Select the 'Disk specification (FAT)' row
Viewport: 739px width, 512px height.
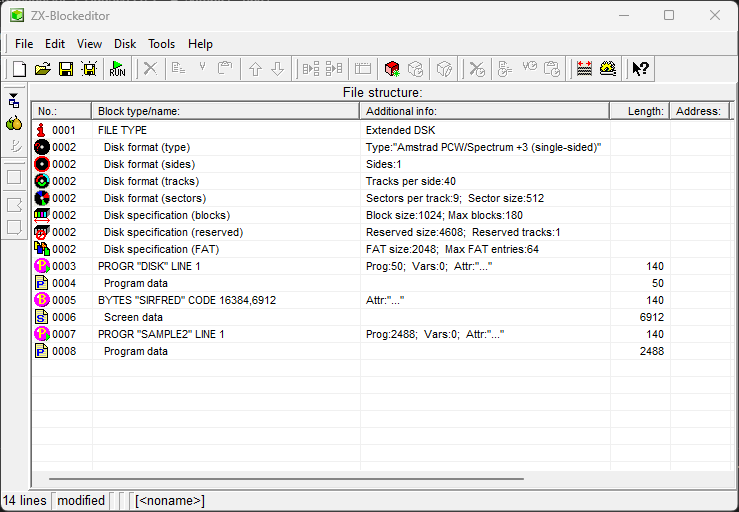[381, 249]
